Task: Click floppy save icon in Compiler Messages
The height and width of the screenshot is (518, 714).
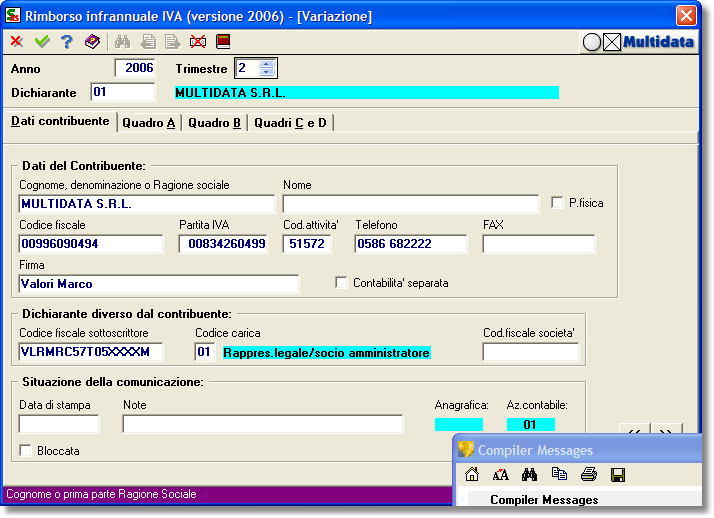Action: point(618,475)
